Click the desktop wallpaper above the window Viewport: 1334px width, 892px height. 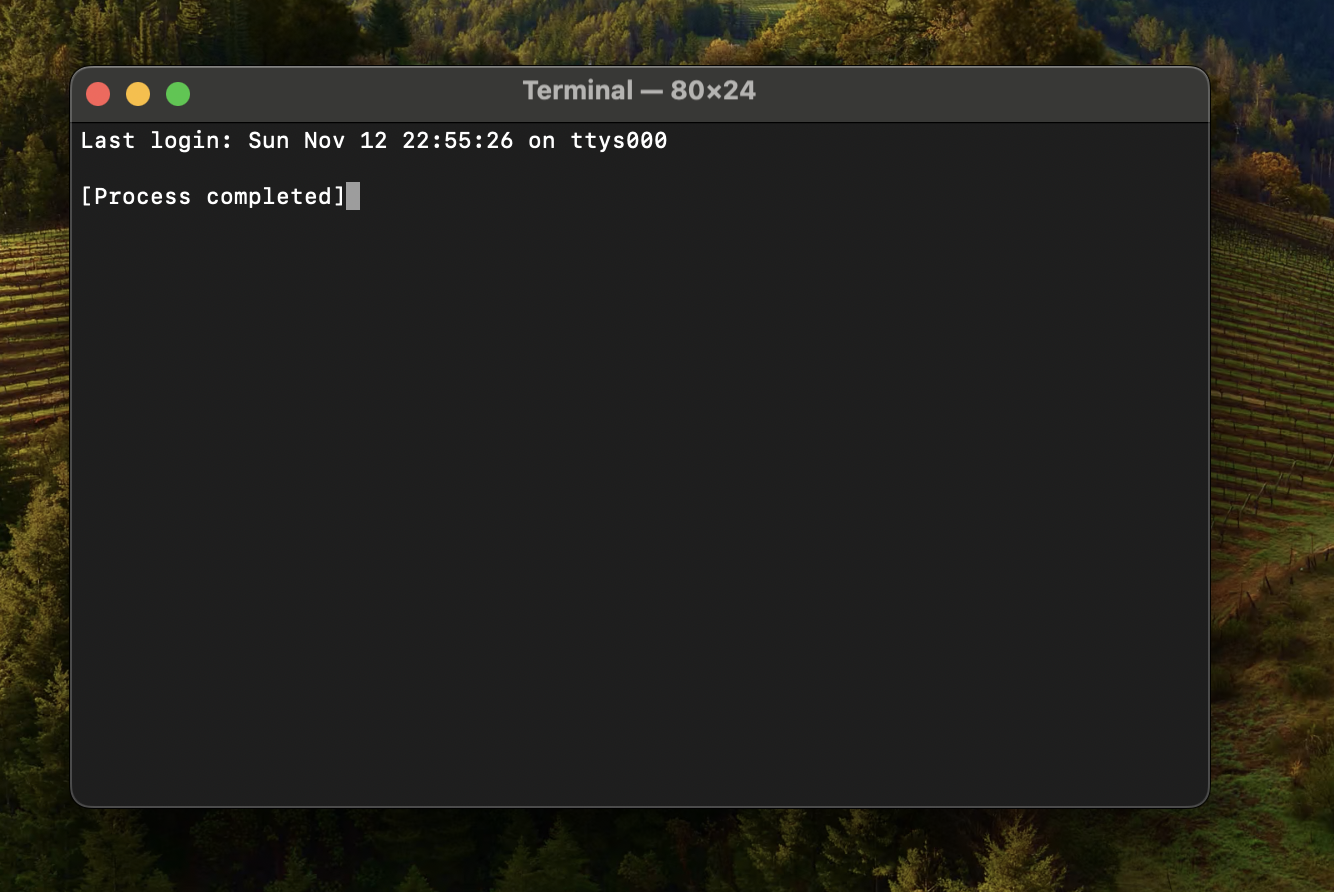click(640, 30)
